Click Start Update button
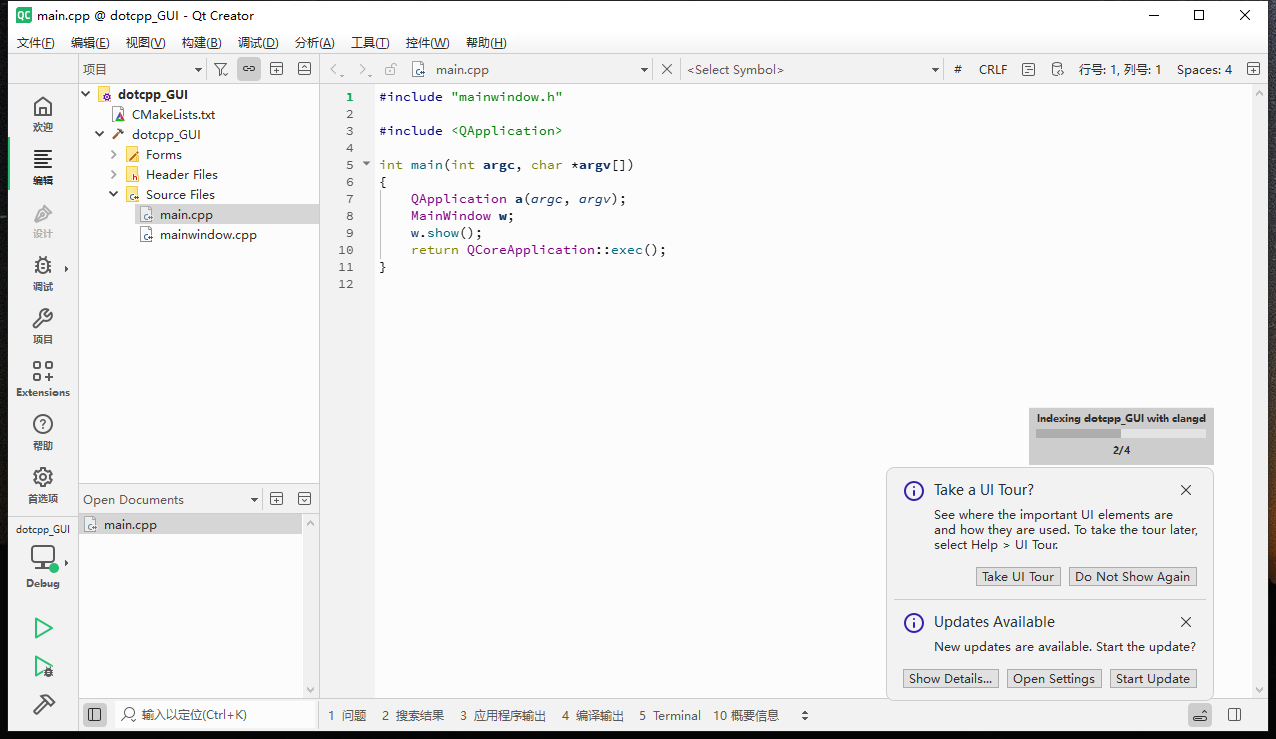 (x=1153, y=678)
